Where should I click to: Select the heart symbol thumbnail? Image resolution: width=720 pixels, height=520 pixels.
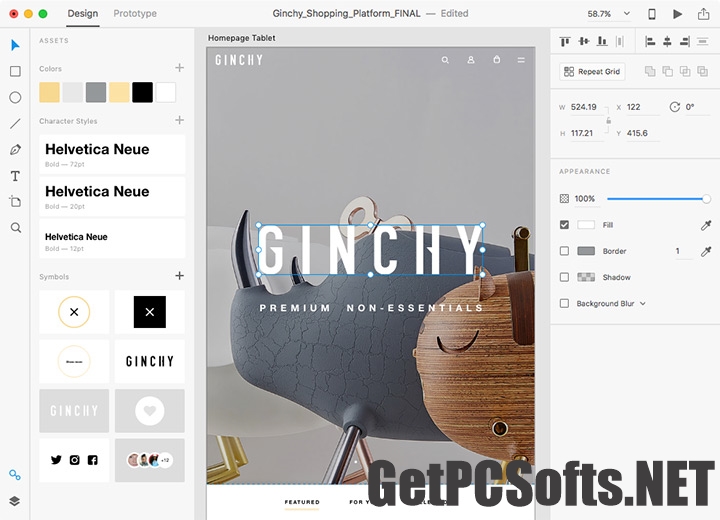pyautogui.click(x=150, y=411)
